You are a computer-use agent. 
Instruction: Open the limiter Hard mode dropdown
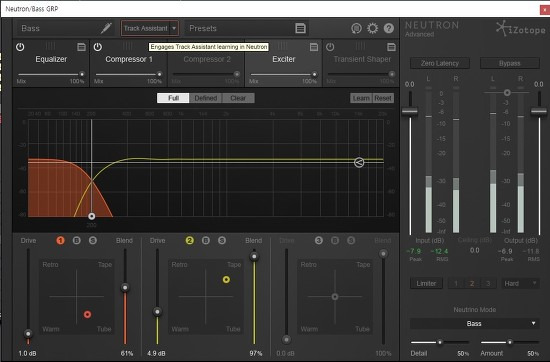point(520,283)
